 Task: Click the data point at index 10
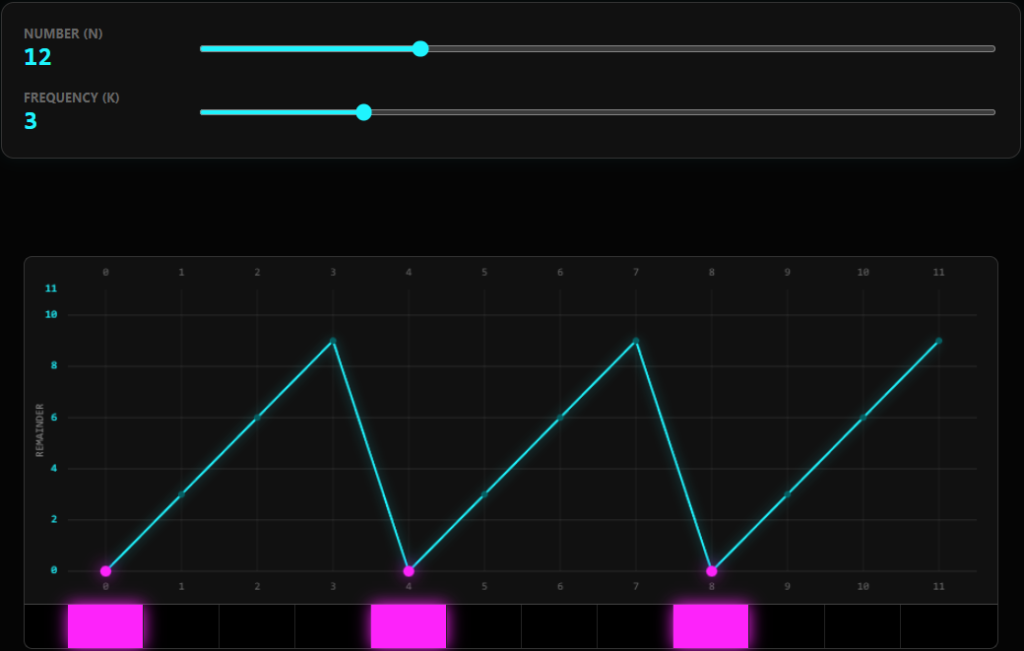(x=863, y=417)
